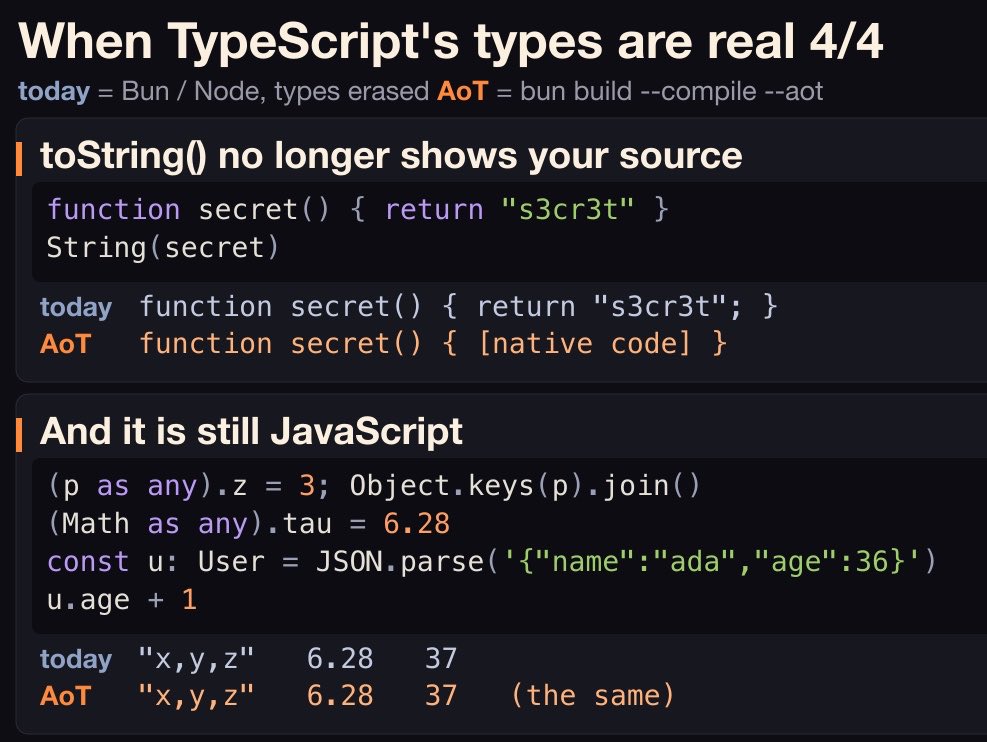Click the orange "AoT" label beside the native code output
987x742 pixels.
click(x=65, y=345)
